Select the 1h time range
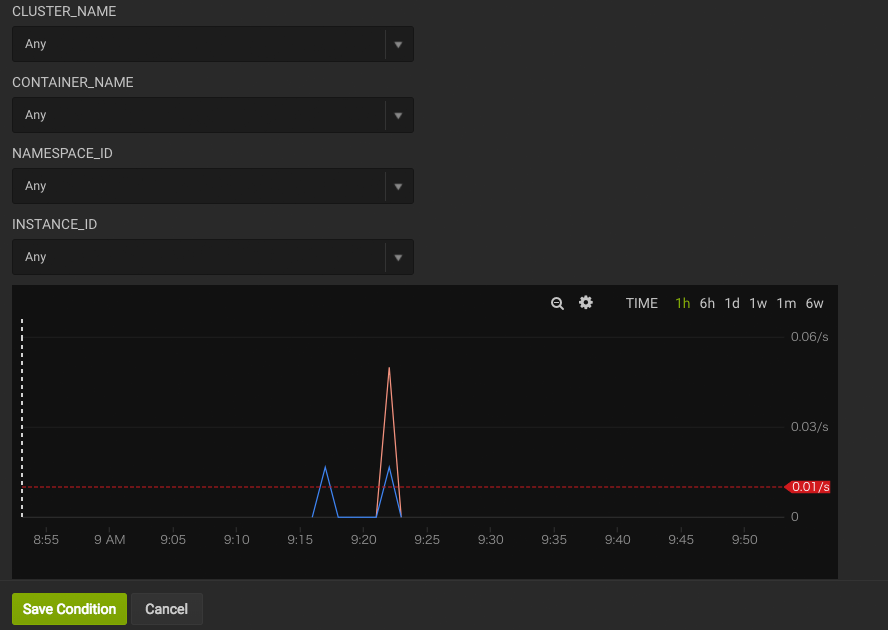The image size is (888, 630). coord(683,303)
